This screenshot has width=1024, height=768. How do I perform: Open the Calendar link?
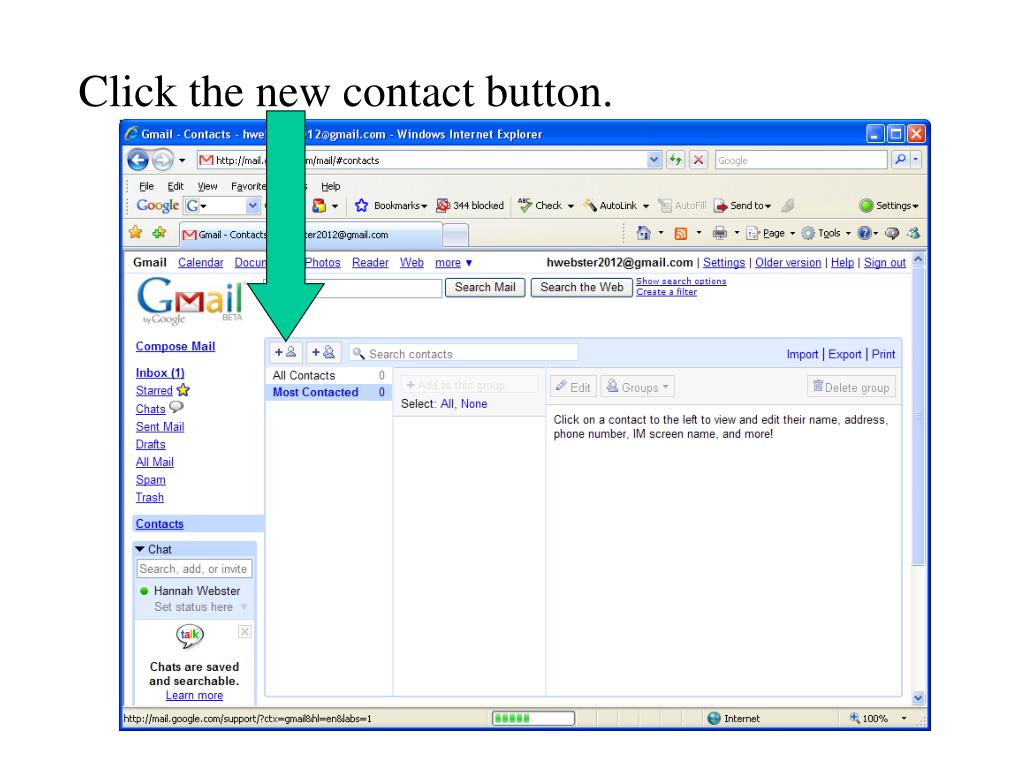point(200,262)
